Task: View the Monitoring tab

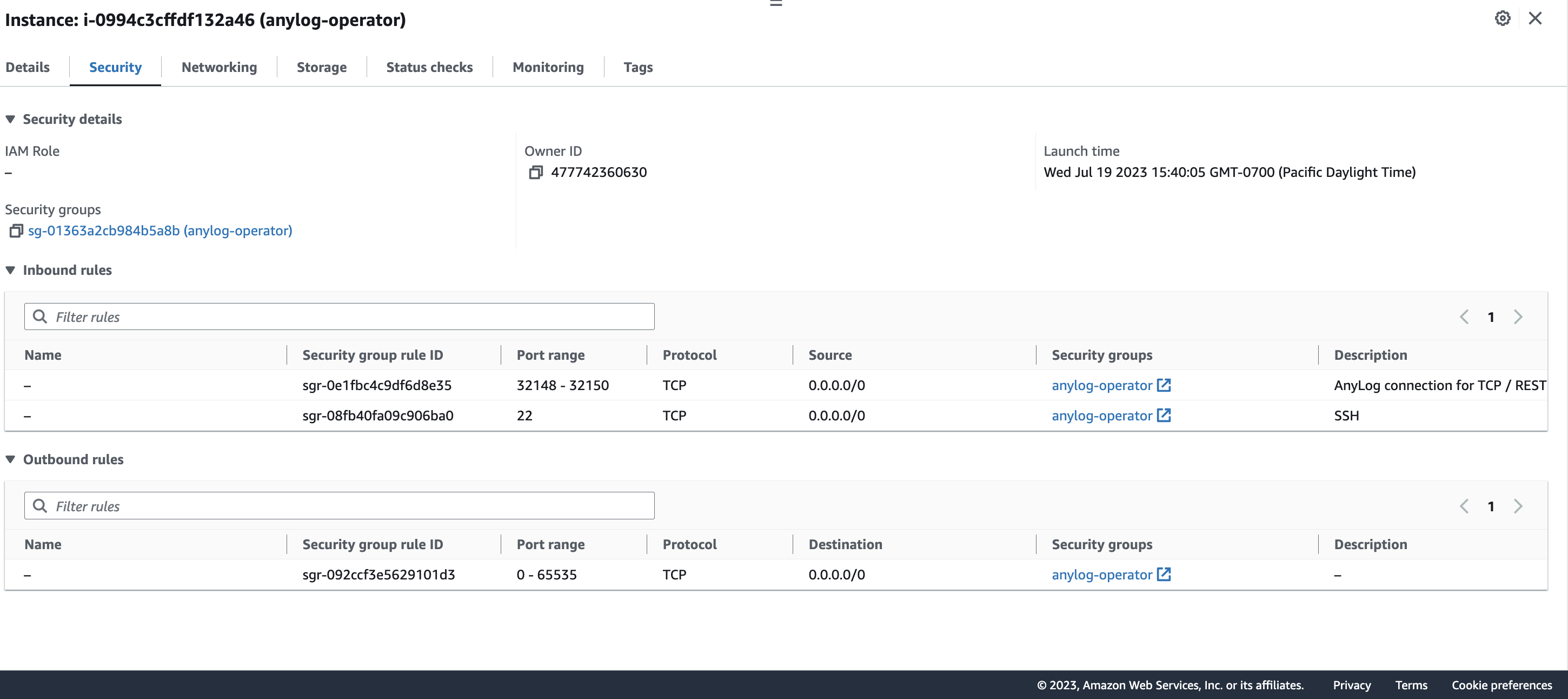Action: tap(548, 67)
